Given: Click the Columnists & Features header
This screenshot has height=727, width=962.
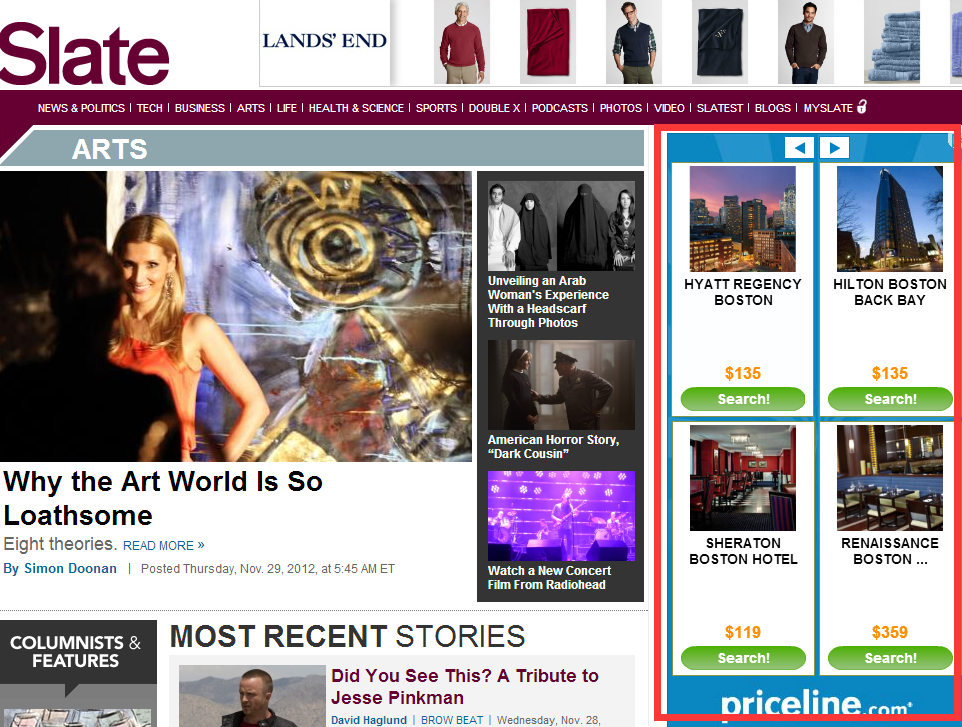Looking at the screenshot, I should click(x=75, y=652).
